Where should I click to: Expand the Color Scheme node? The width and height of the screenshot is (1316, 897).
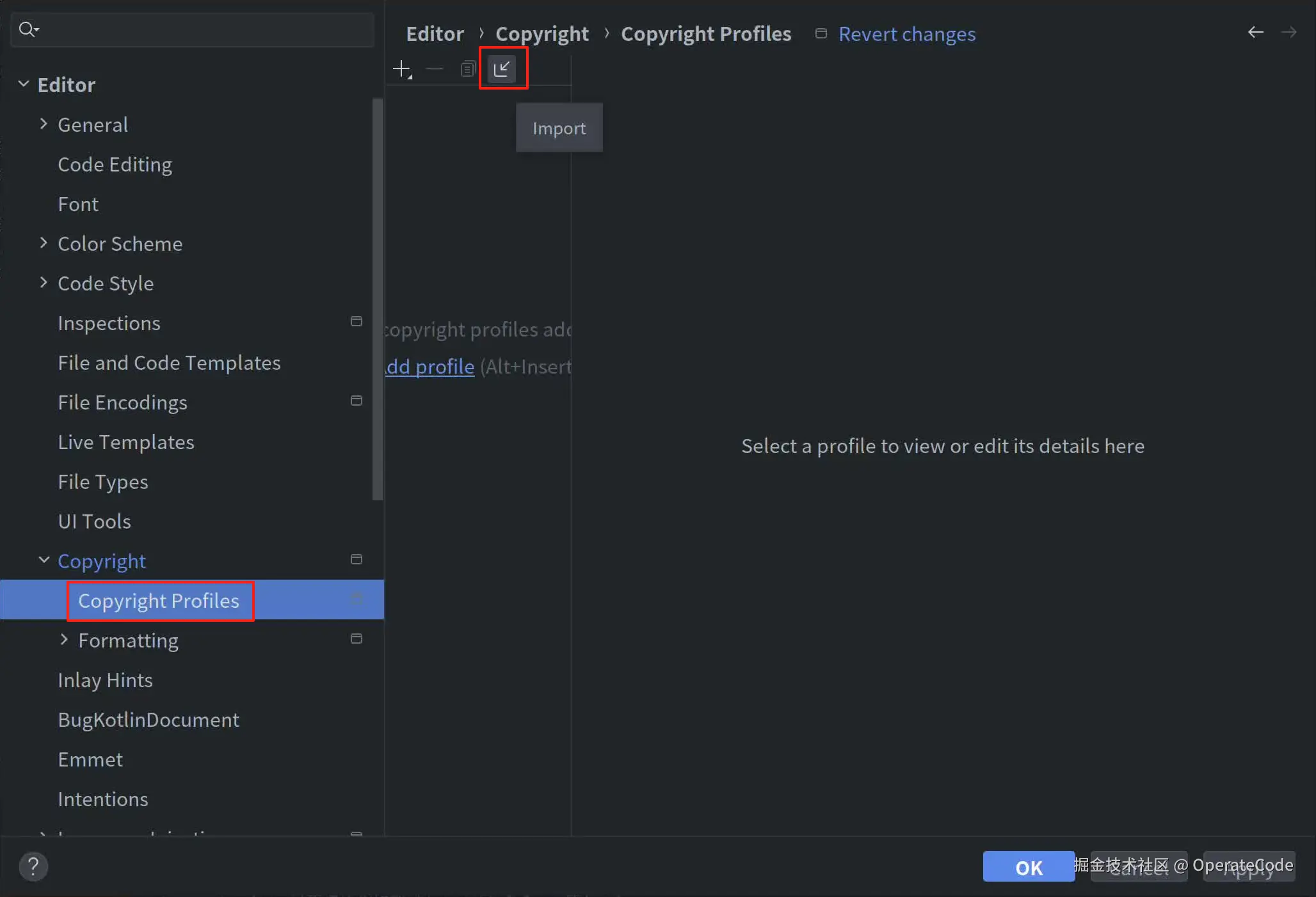[x=44, y=243]
